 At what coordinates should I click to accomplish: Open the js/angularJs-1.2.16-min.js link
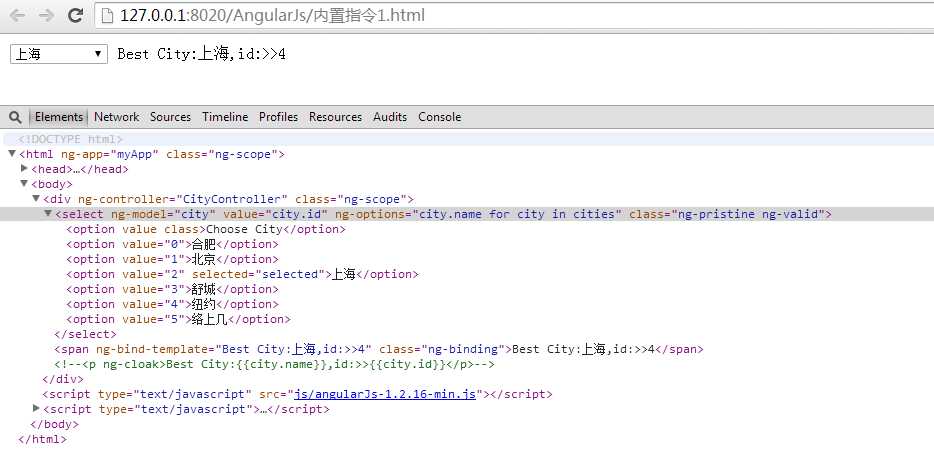point(384,394)
